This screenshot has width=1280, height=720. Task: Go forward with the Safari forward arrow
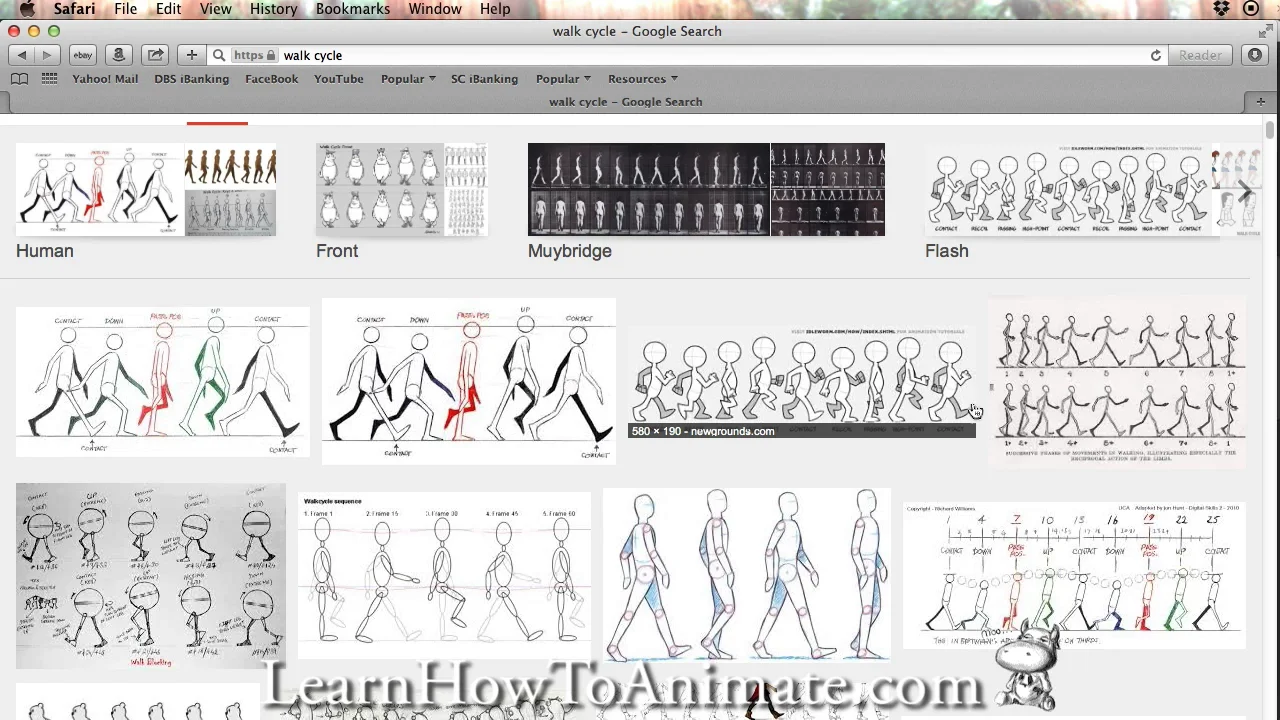[46, 55]
